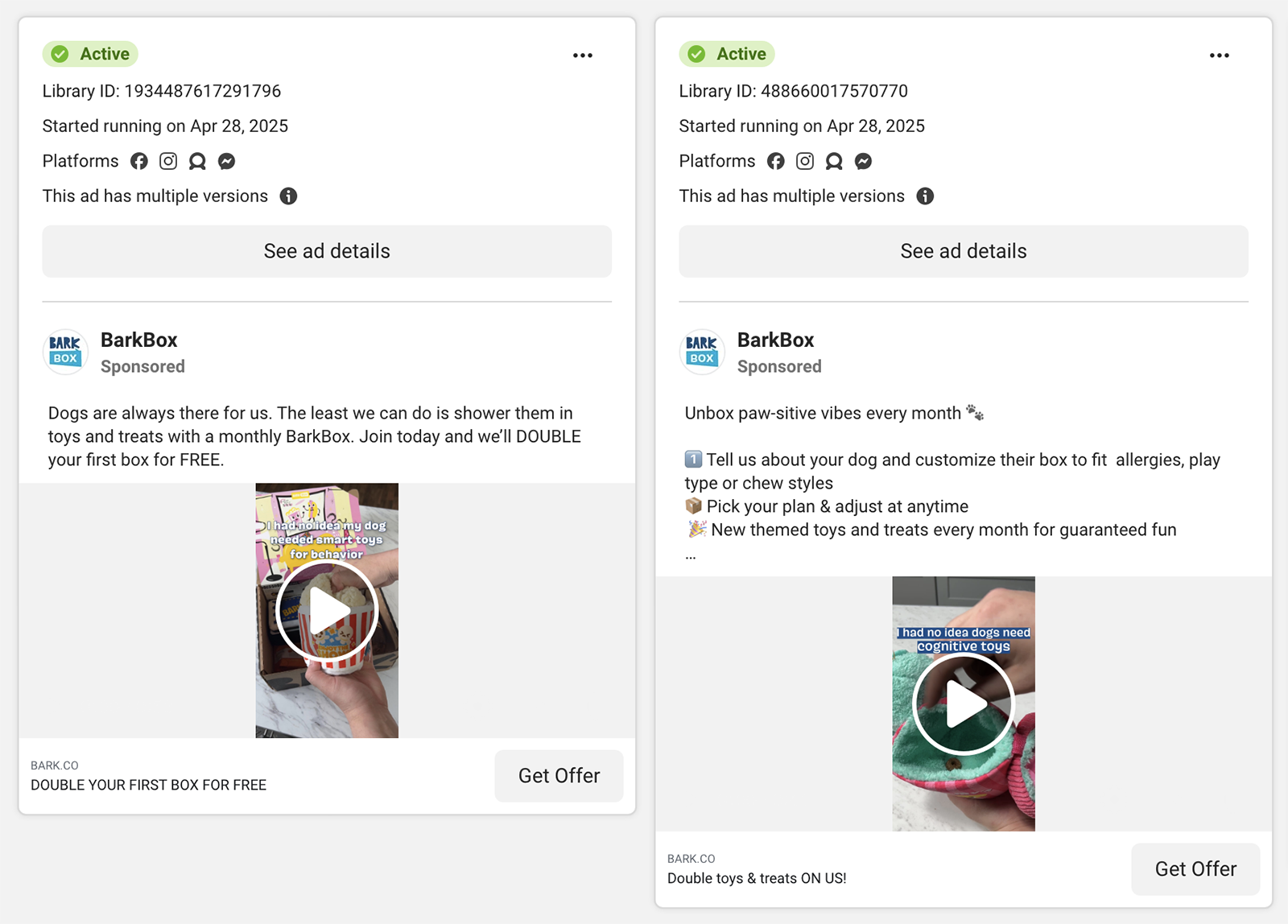Click Get Offer for Double toys & treats

pos(1195,869)
